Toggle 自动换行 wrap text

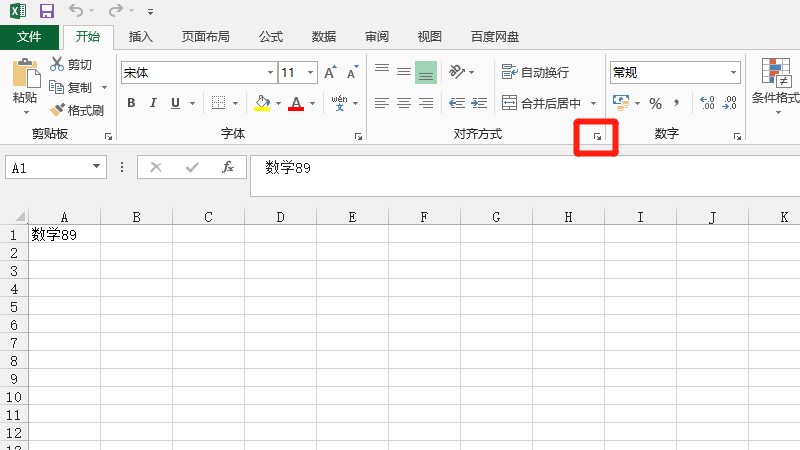(x=535, y=72)
